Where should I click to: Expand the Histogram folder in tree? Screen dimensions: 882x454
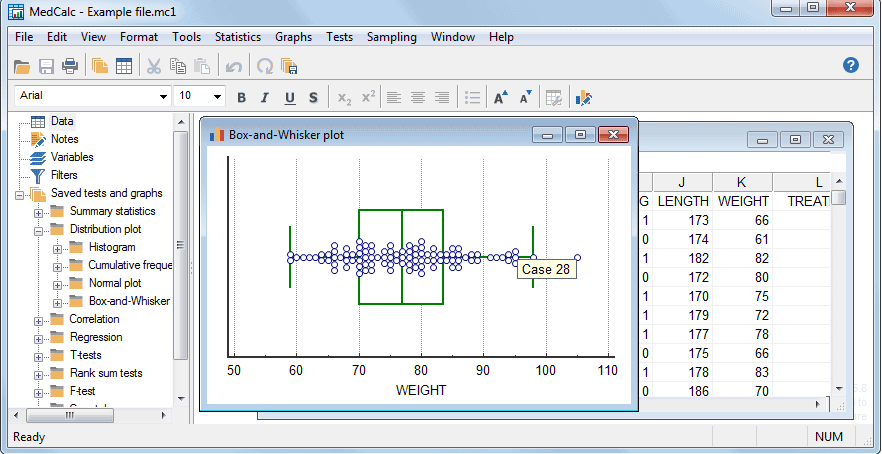(x=57, y=248)
